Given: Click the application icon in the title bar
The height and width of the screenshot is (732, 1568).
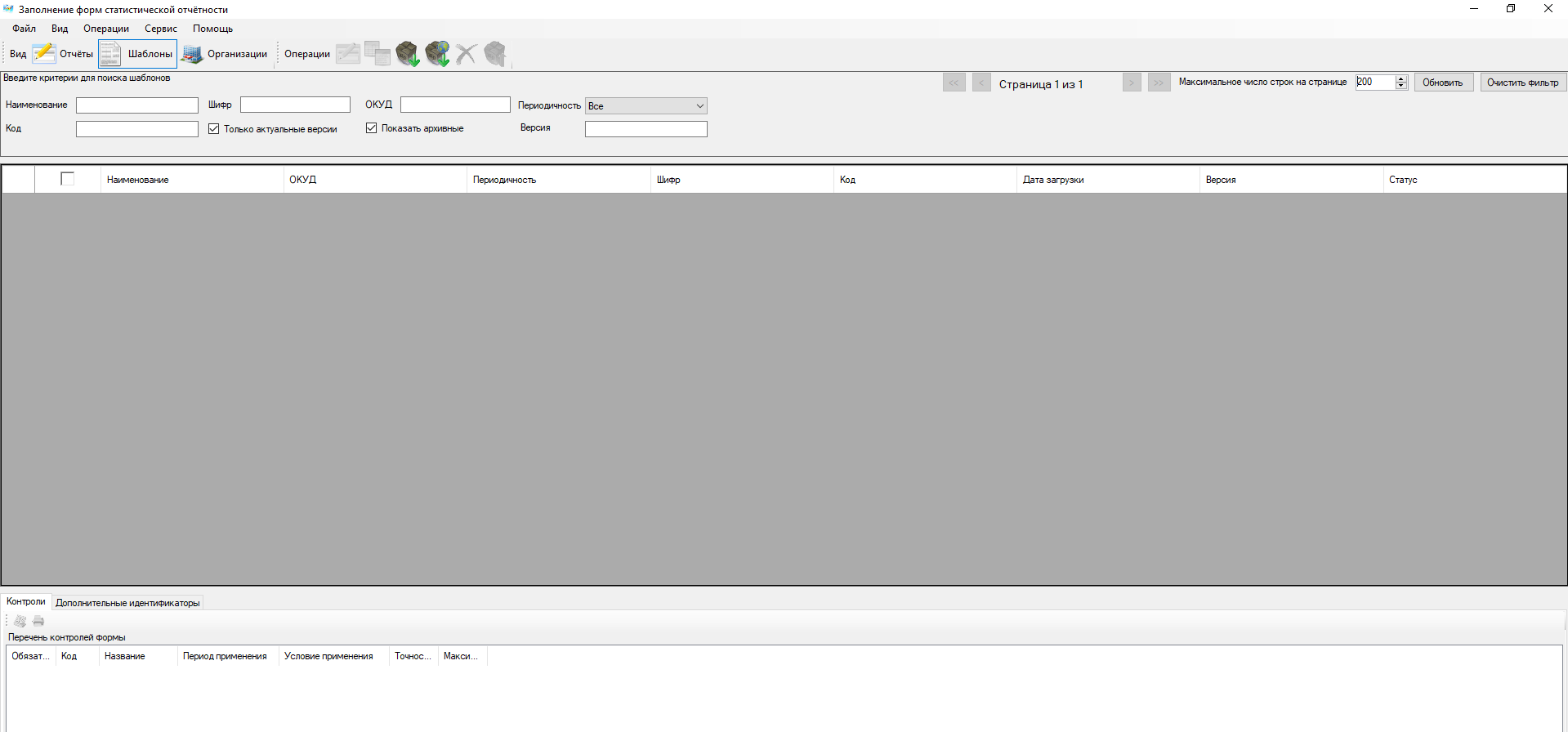Looking at the screenshot, I should click(8, 9).
